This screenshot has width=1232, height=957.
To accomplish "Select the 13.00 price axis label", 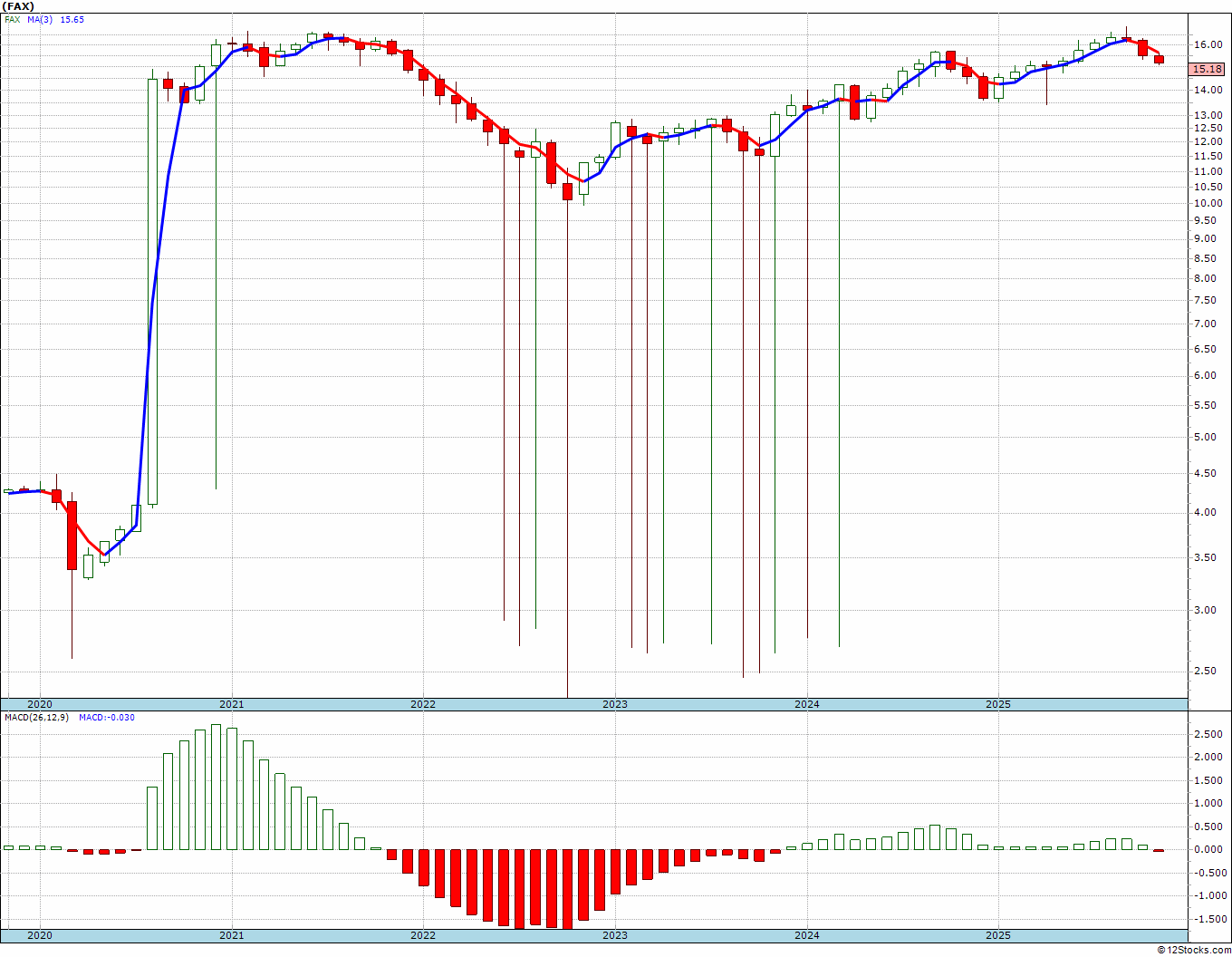I will pyautogui.click(x=1207, y=115).
